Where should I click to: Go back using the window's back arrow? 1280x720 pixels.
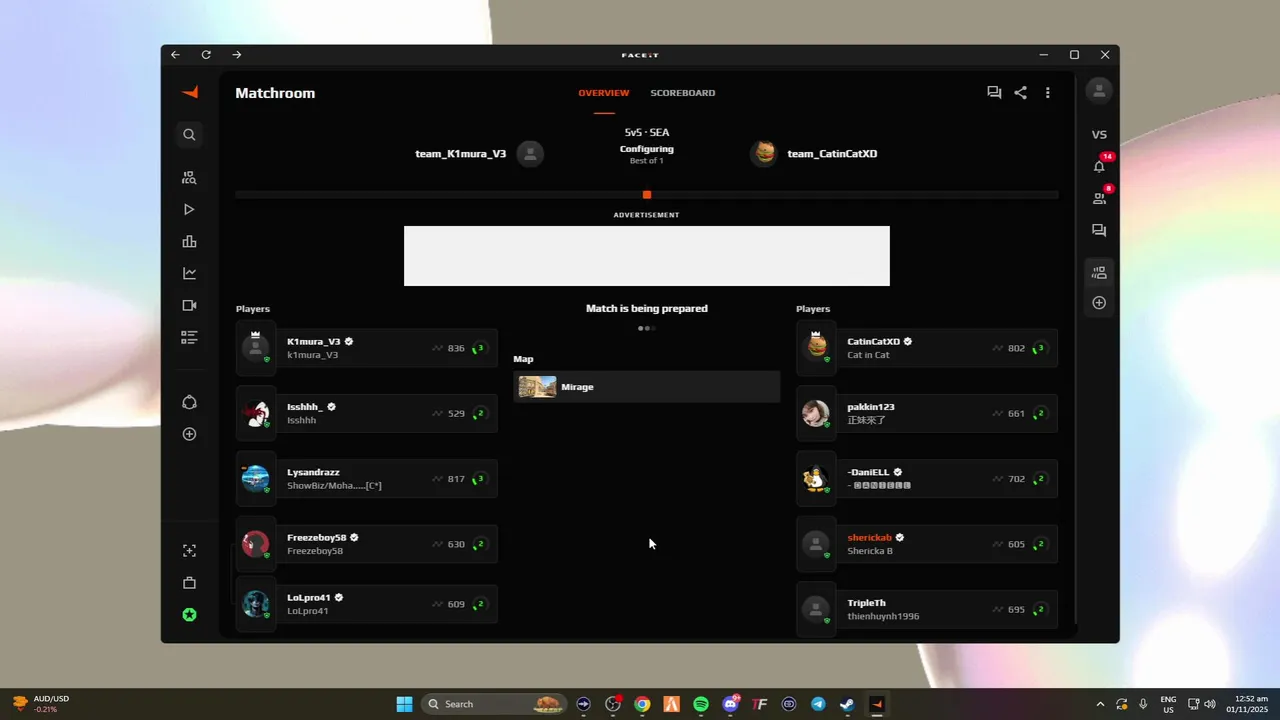click(x=175, y=55)
